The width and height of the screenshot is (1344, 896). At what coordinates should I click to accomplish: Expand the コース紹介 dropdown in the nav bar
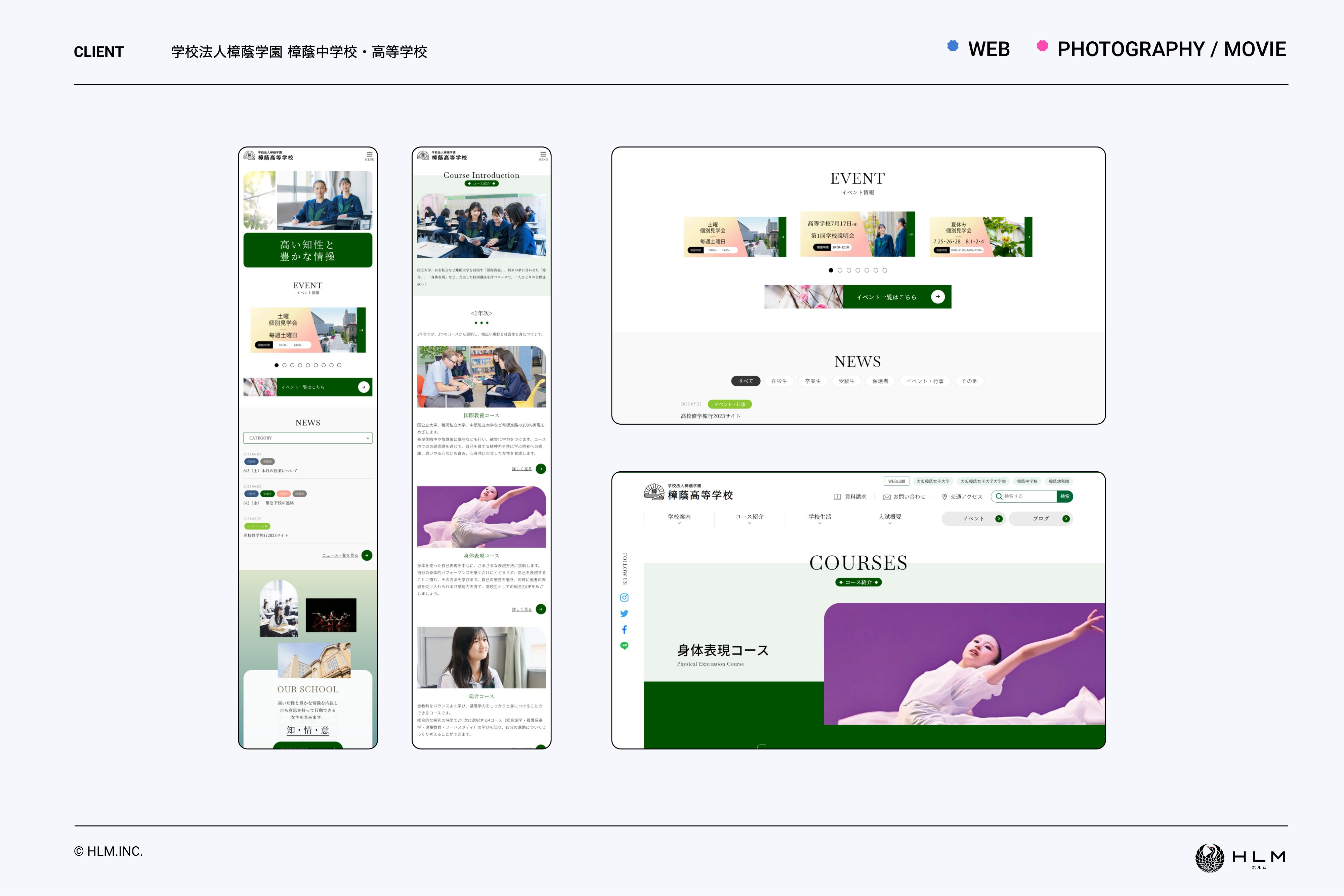750,518
